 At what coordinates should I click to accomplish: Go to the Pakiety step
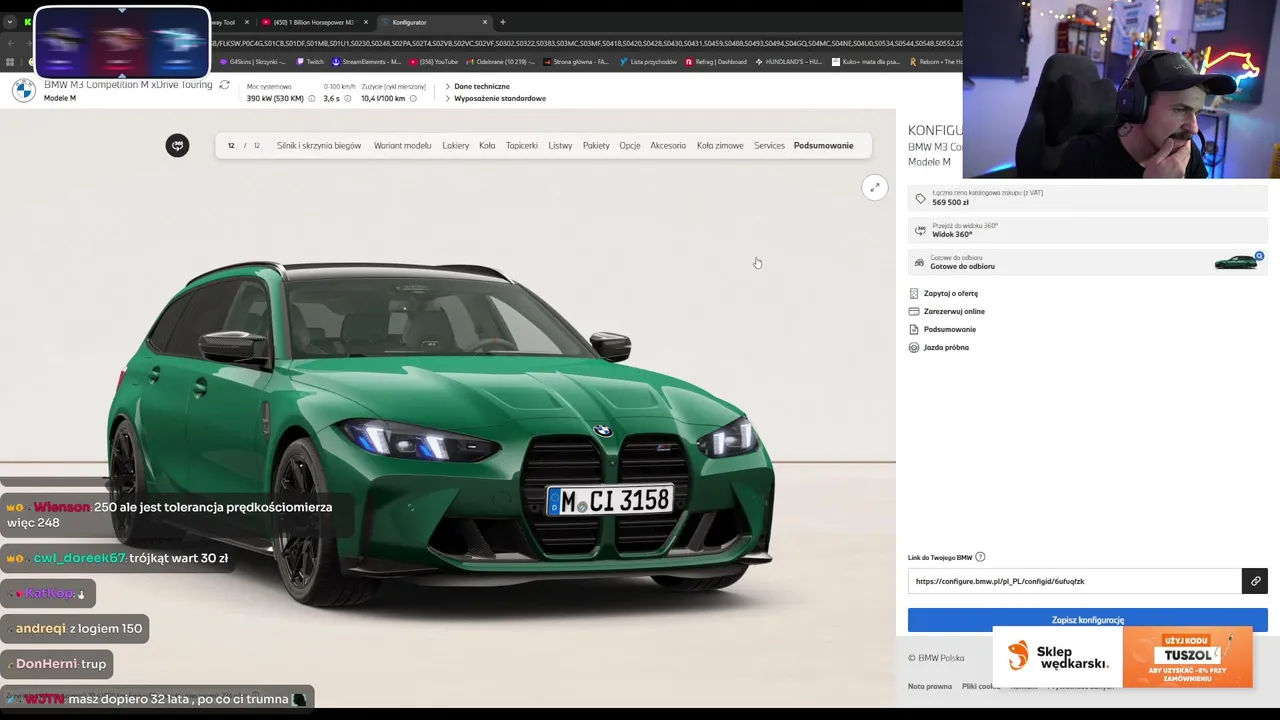pos(596,146)
